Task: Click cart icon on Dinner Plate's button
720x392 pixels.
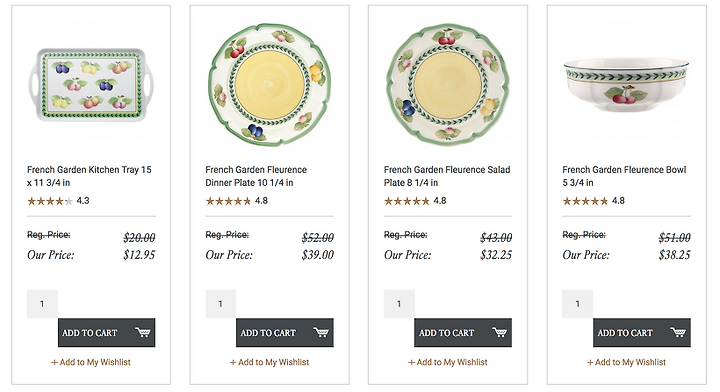Action: 321,332
